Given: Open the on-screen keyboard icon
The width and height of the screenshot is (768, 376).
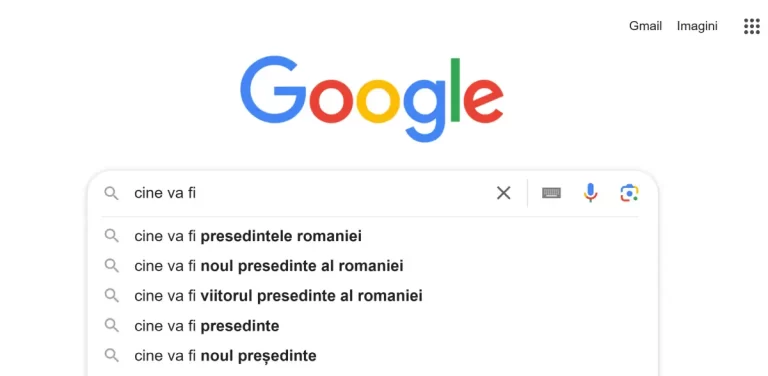Looking at the screenshot, I should pos(552,193).
